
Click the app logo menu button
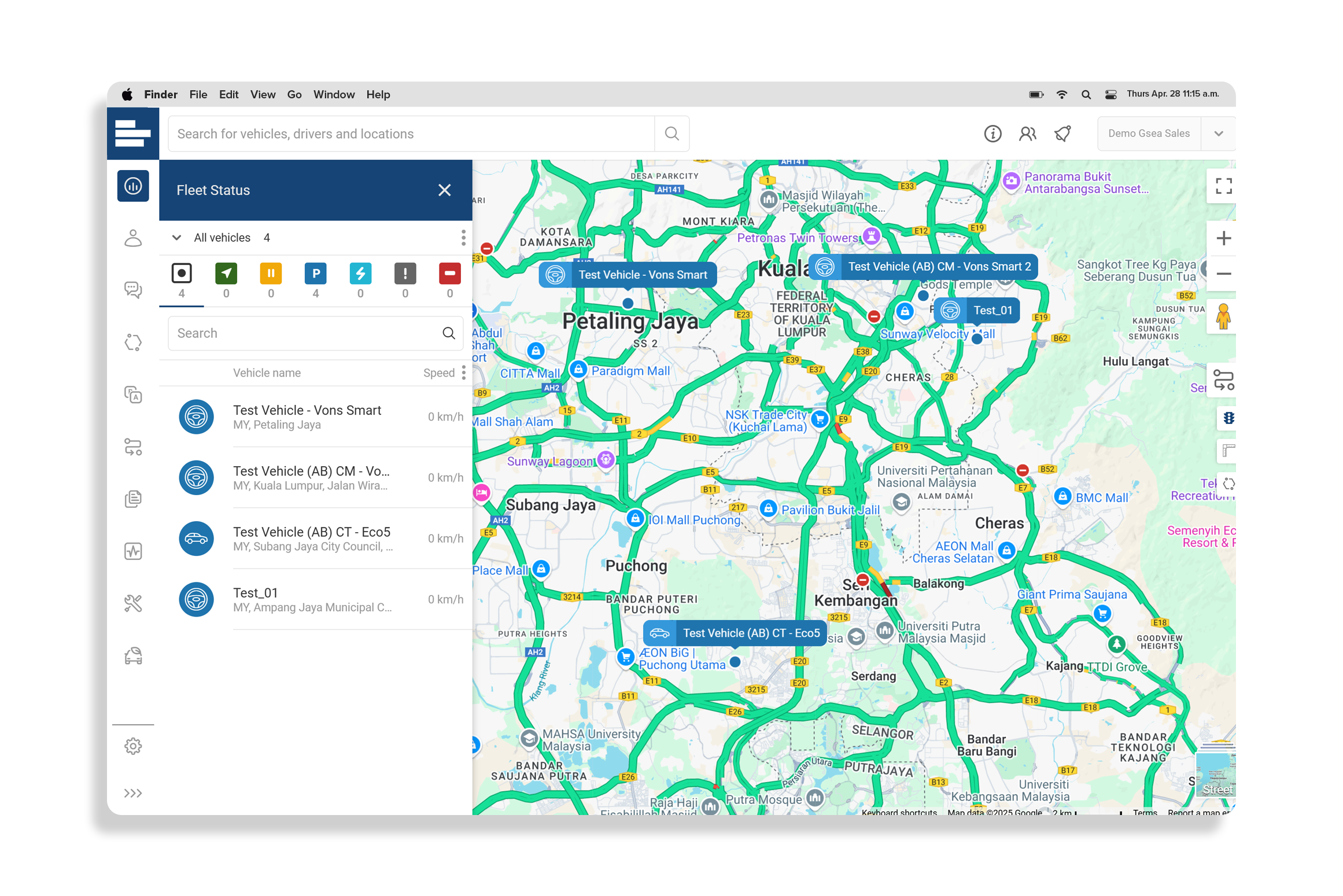[133, 133]
